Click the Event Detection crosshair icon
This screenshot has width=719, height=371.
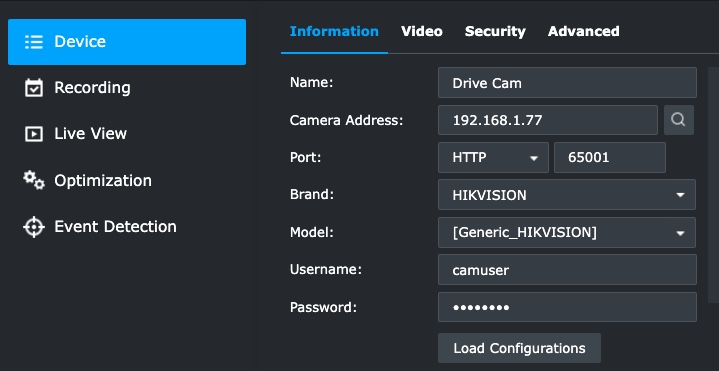34,227
